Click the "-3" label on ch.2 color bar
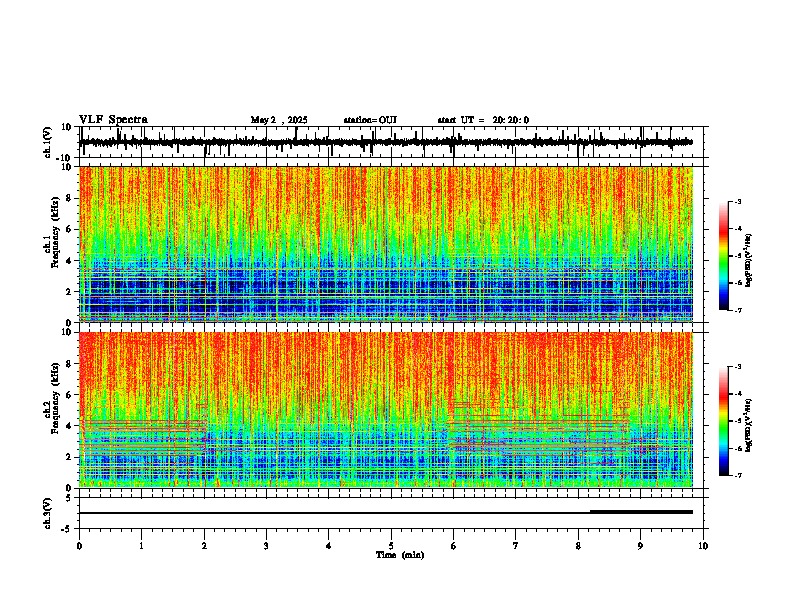 [738, 367]
